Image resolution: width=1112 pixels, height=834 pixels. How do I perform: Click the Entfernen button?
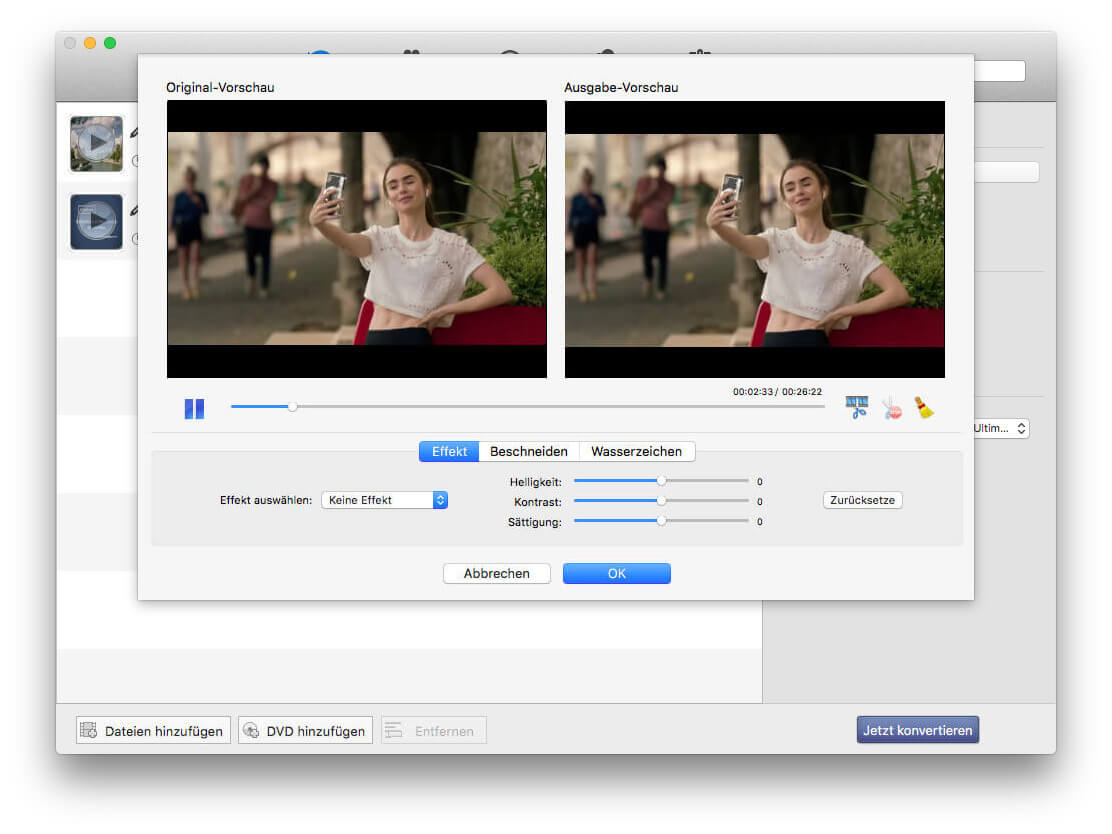tap(433, 730)
